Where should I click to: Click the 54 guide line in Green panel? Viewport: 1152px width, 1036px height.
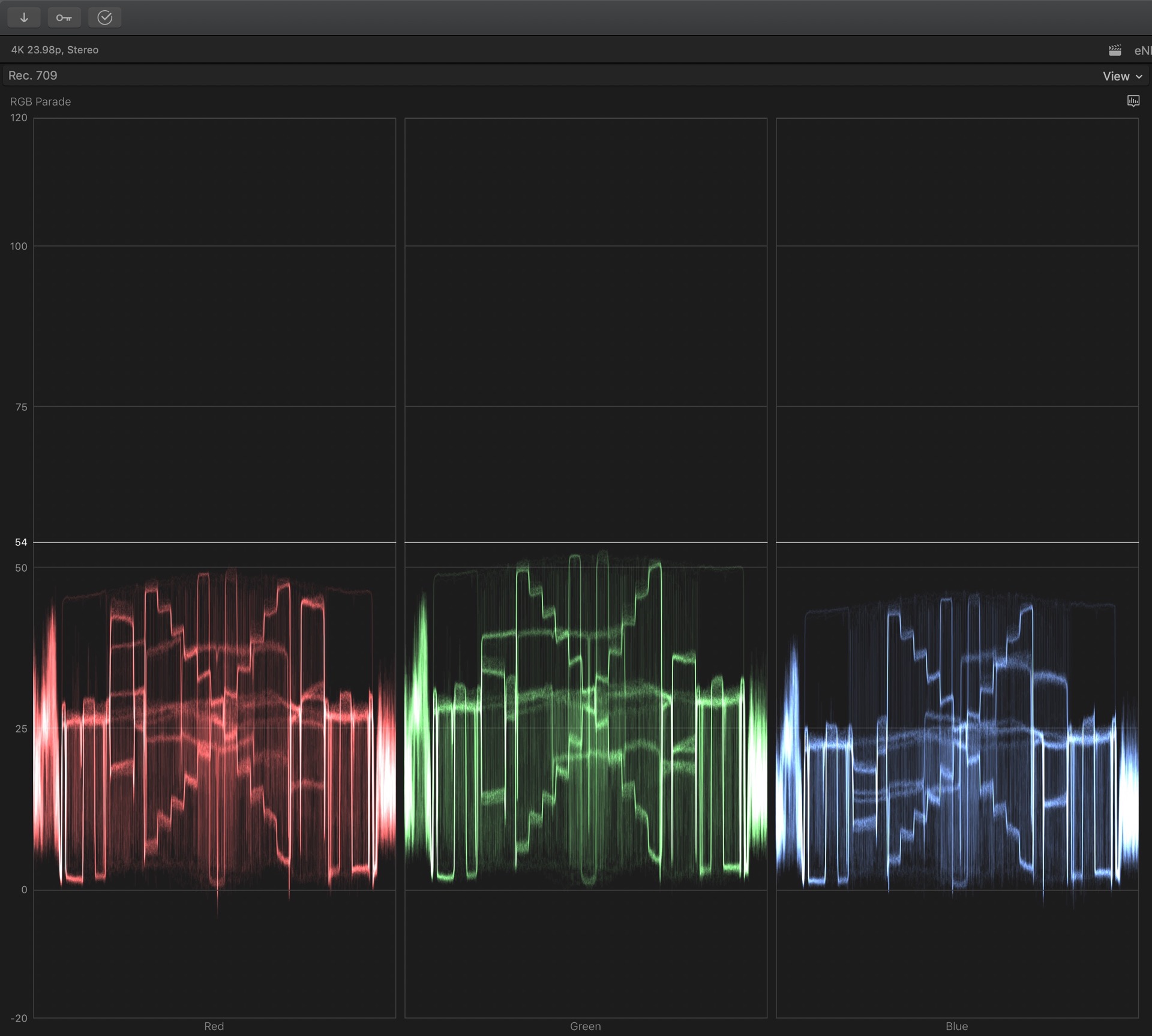(586, 542)
